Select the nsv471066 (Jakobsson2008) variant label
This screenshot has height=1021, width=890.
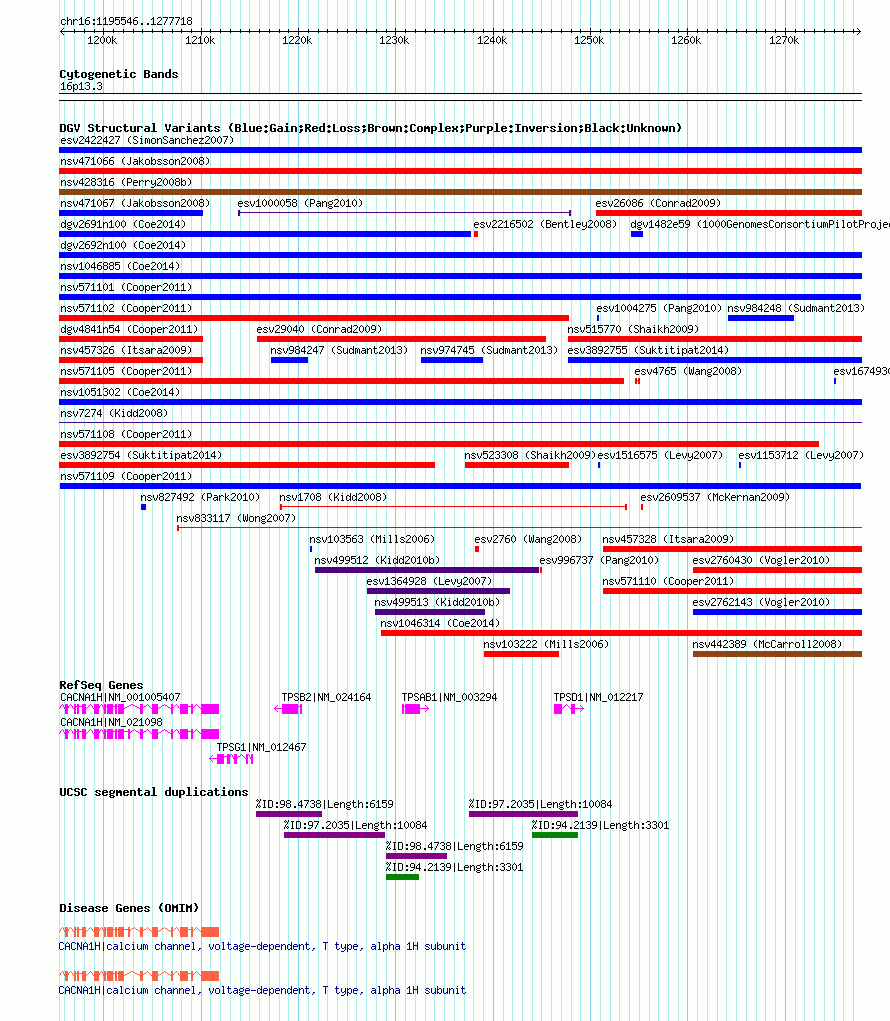[x=135, y=161]
